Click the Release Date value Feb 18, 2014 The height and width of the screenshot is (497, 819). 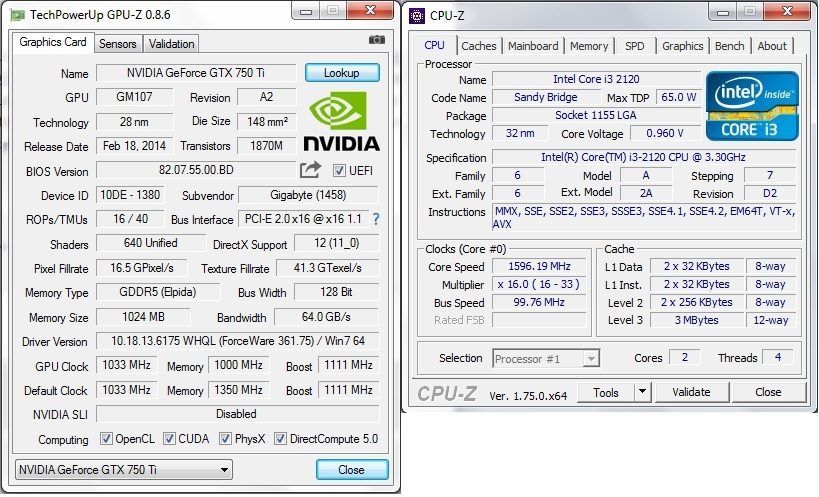[x=134, y=146]
